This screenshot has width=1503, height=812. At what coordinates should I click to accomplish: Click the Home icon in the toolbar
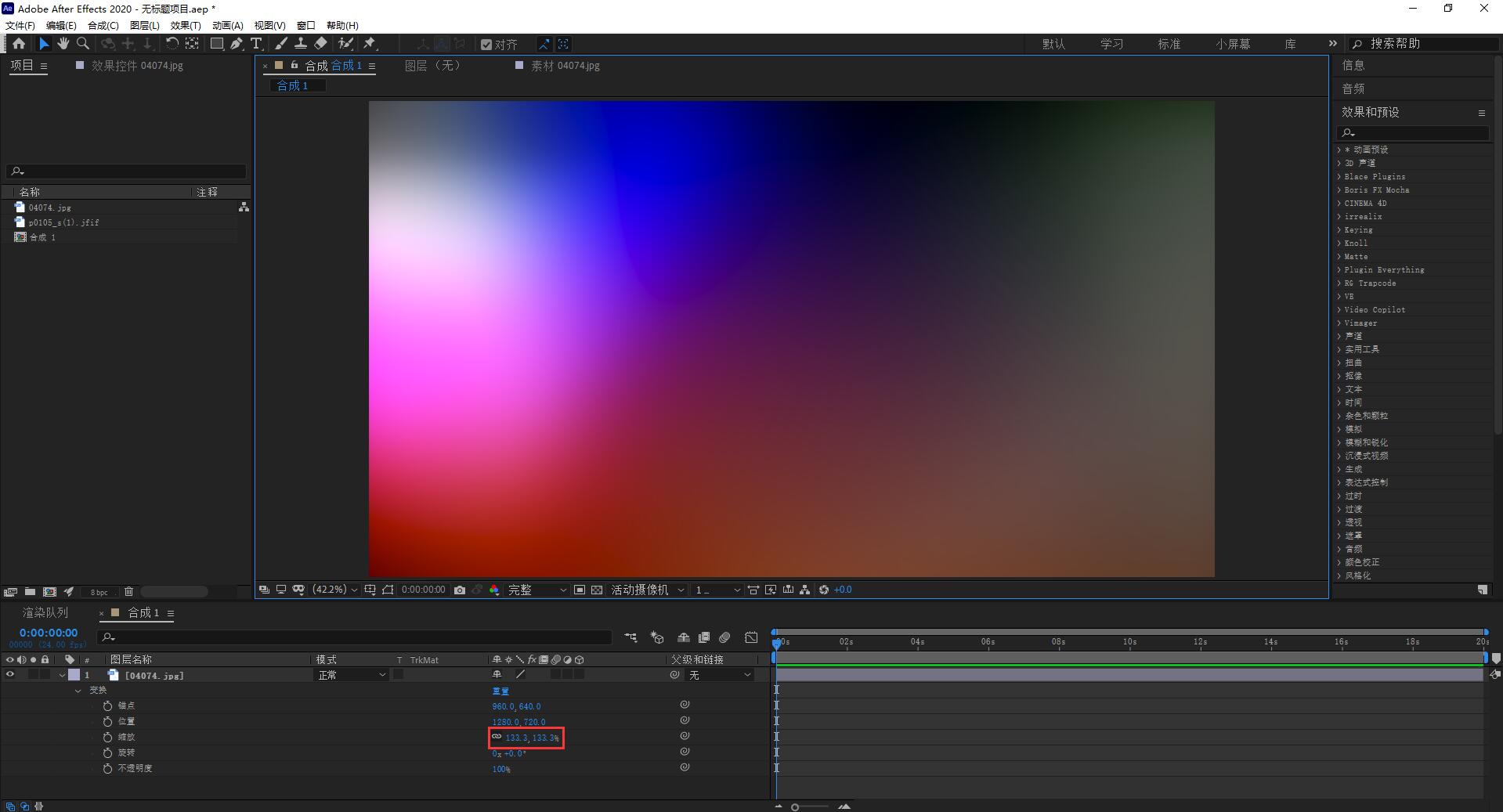click(x=19, y=44)
